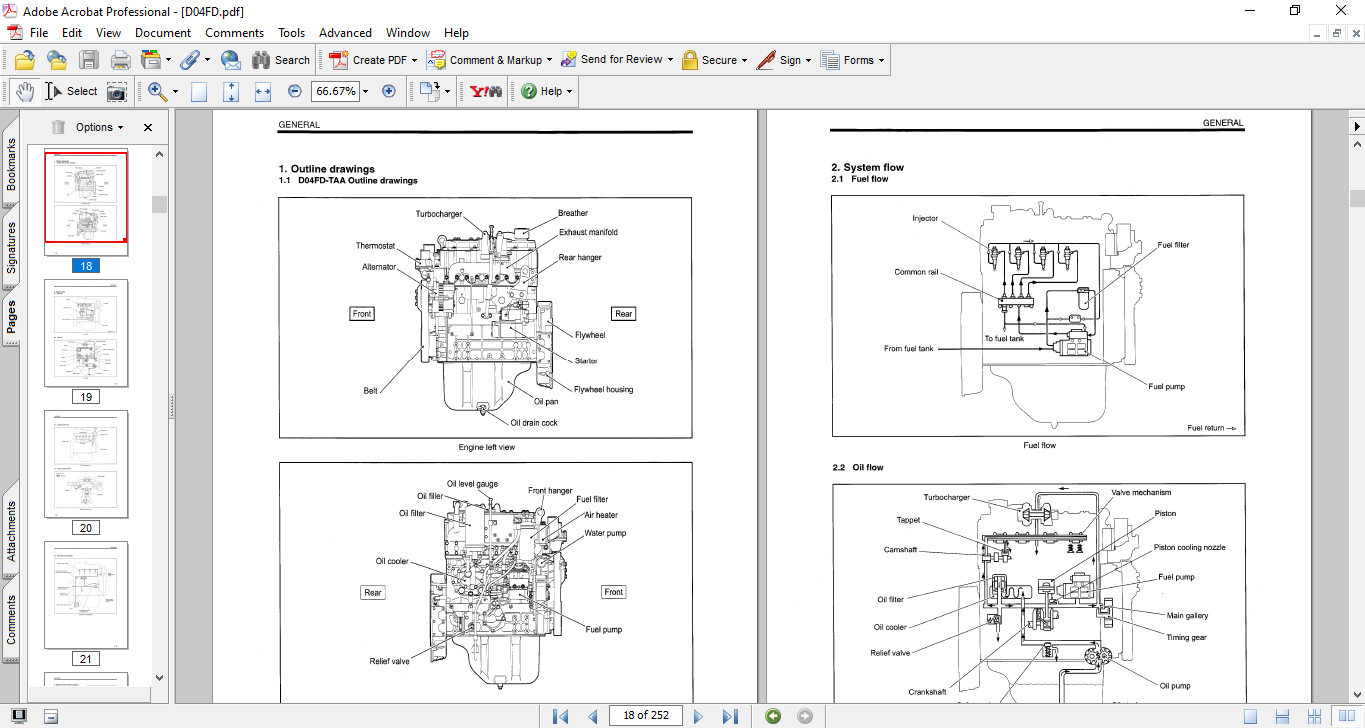1365x728 pixels.
Task: Switch to single page layout
Action: (x=1250, y=716)
